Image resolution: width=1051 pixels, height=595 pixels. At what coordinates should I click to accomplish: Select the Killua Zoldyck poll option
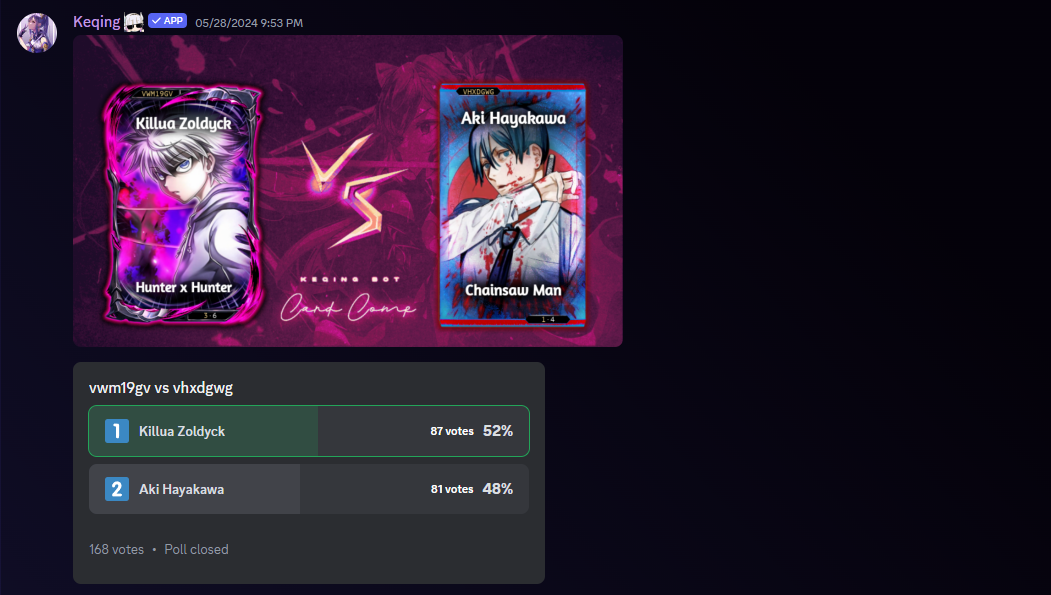[x=309, y=431]
